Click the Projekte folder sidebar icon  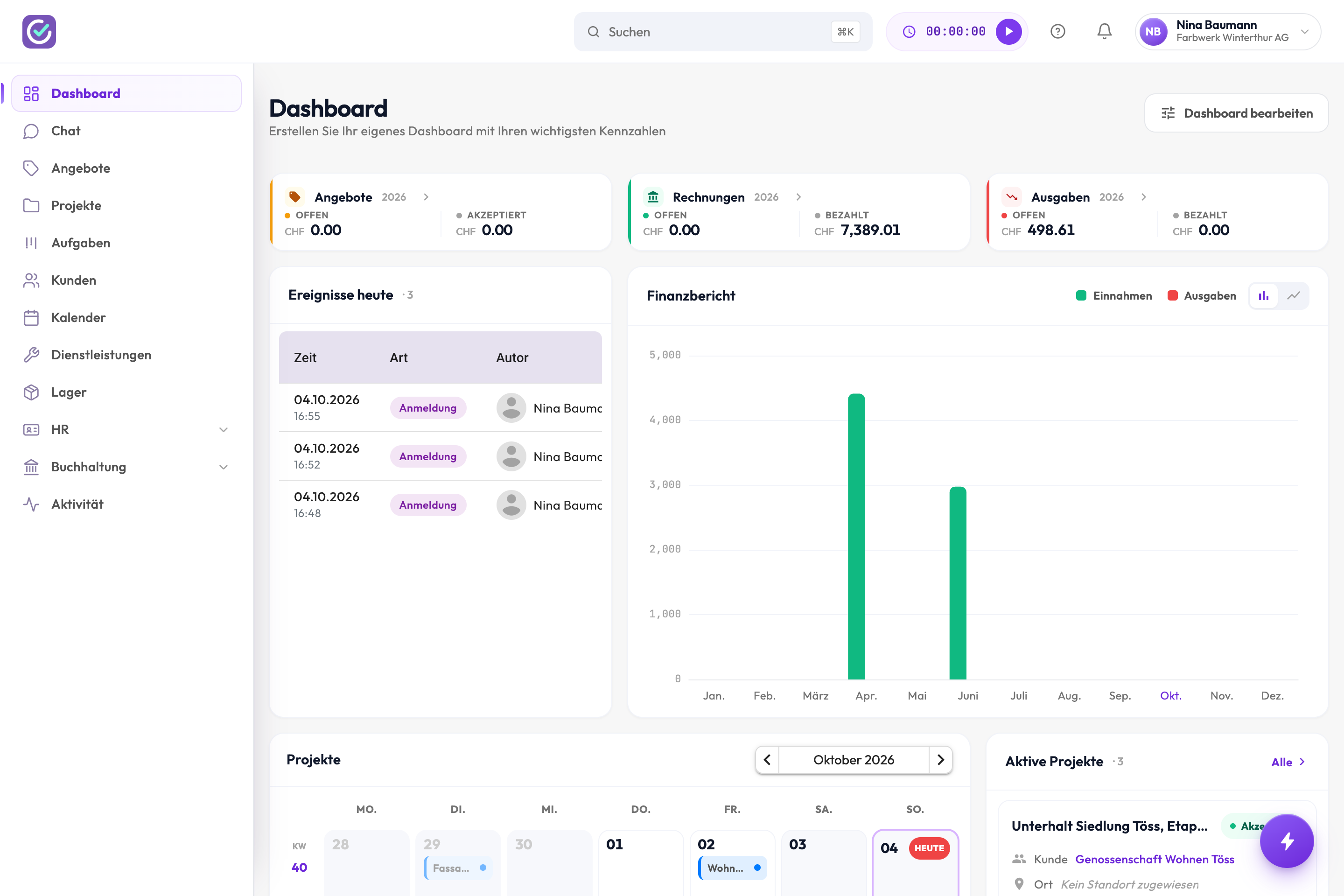[x=31, y=205]
